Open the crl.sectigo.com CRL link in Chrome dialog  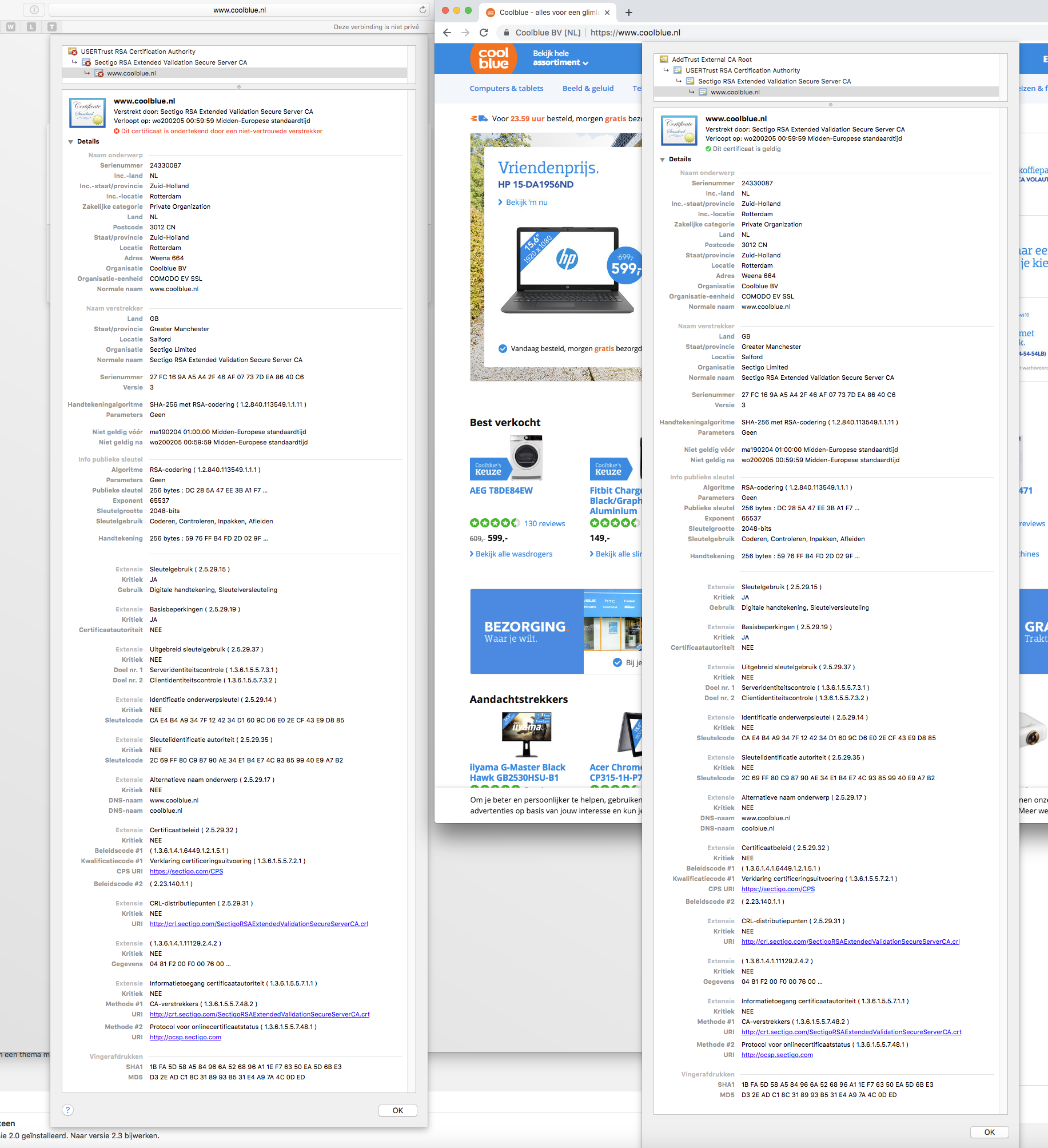(x=851, y=942)
